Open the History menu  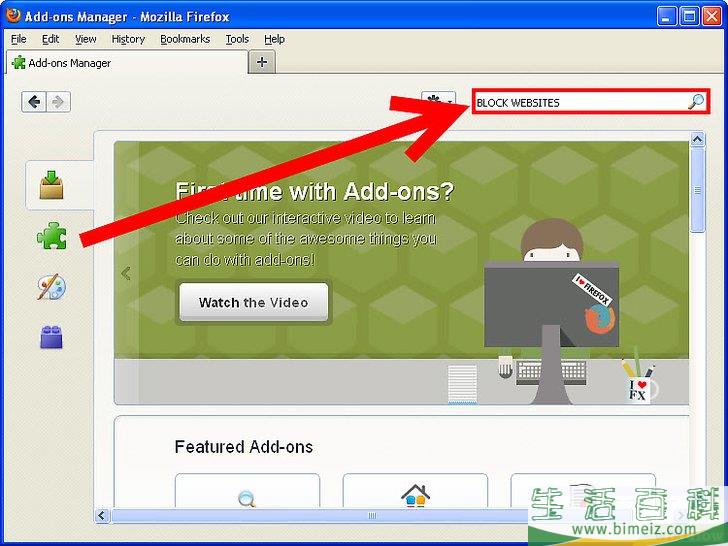pos(128,39)
